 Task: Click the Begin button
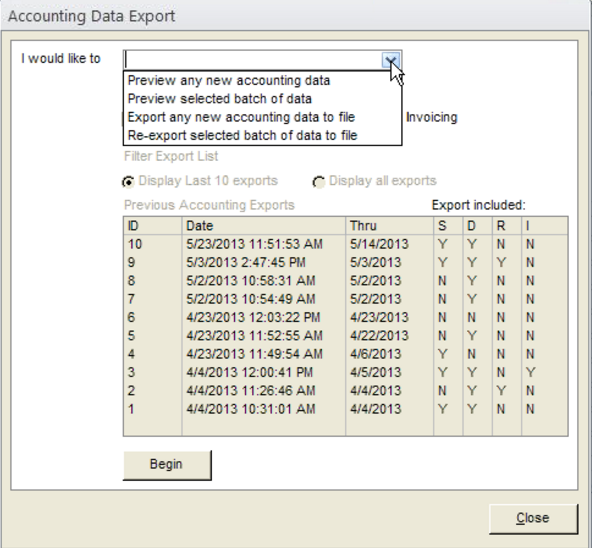tap(167, 465)
